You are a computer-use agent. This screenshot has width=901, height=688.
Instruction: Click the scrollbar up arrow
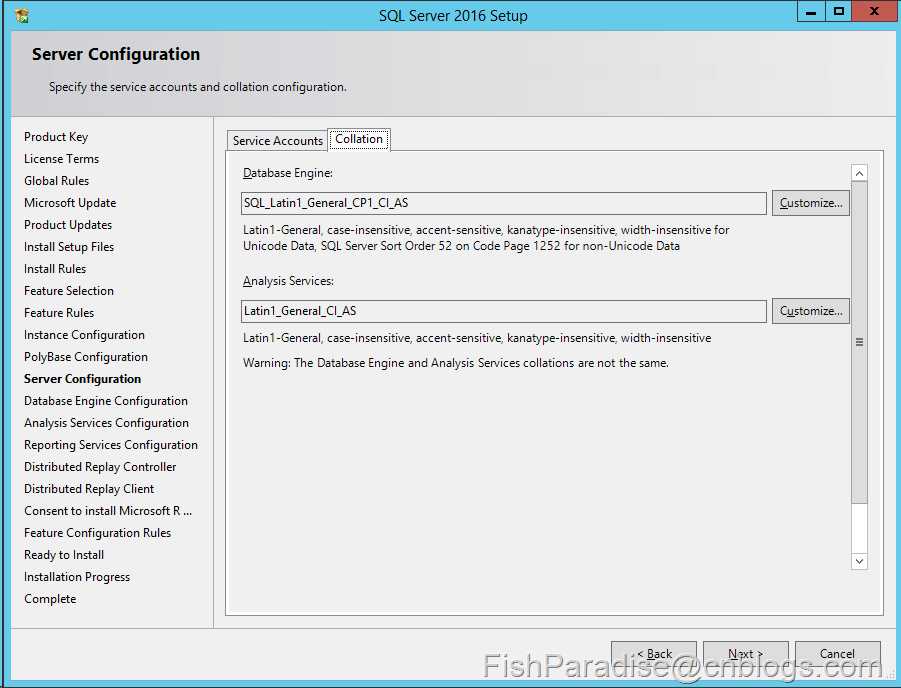(x=859, y=173)
